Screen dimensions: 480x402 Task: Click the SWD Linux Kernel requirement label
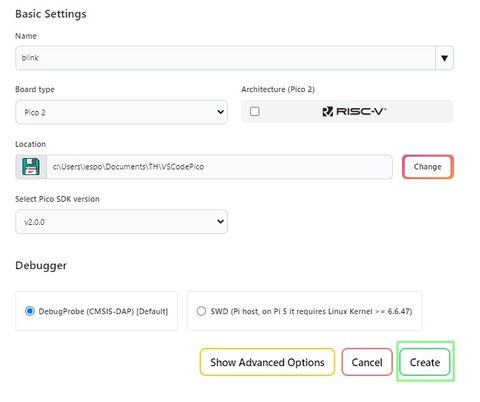311,311
